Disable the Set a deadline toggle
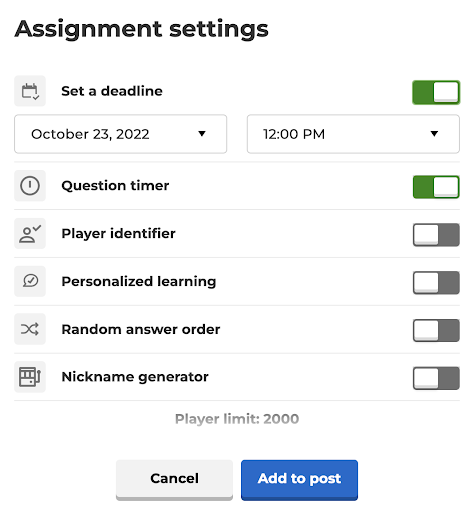This screenshot has height=512, width=474. click(436, 92)
